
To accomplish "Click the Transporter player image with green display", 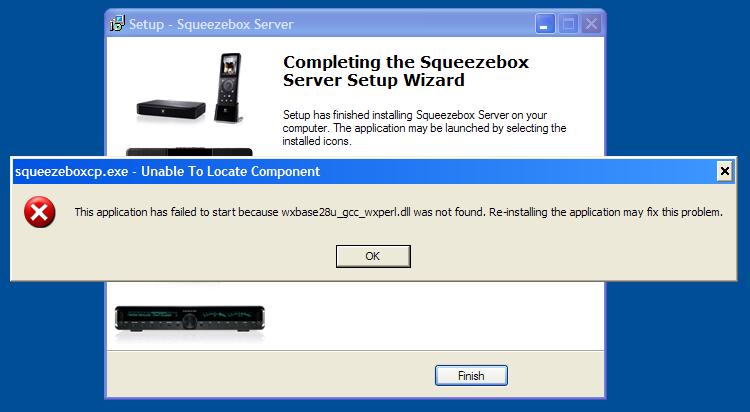I will coord(190,319).
